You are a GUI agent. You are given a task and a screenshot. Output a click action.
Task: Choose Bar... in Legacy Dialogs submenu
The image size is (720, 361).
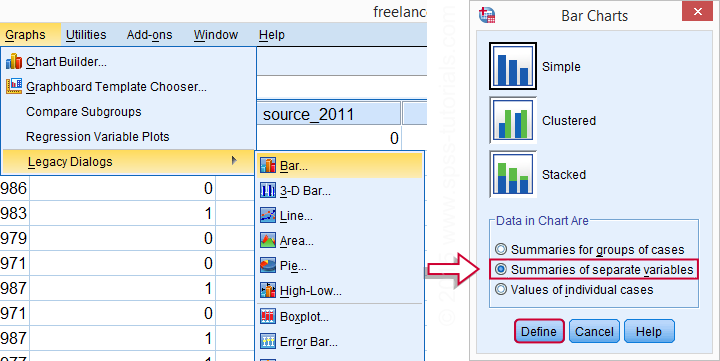(x=339, y=166)
